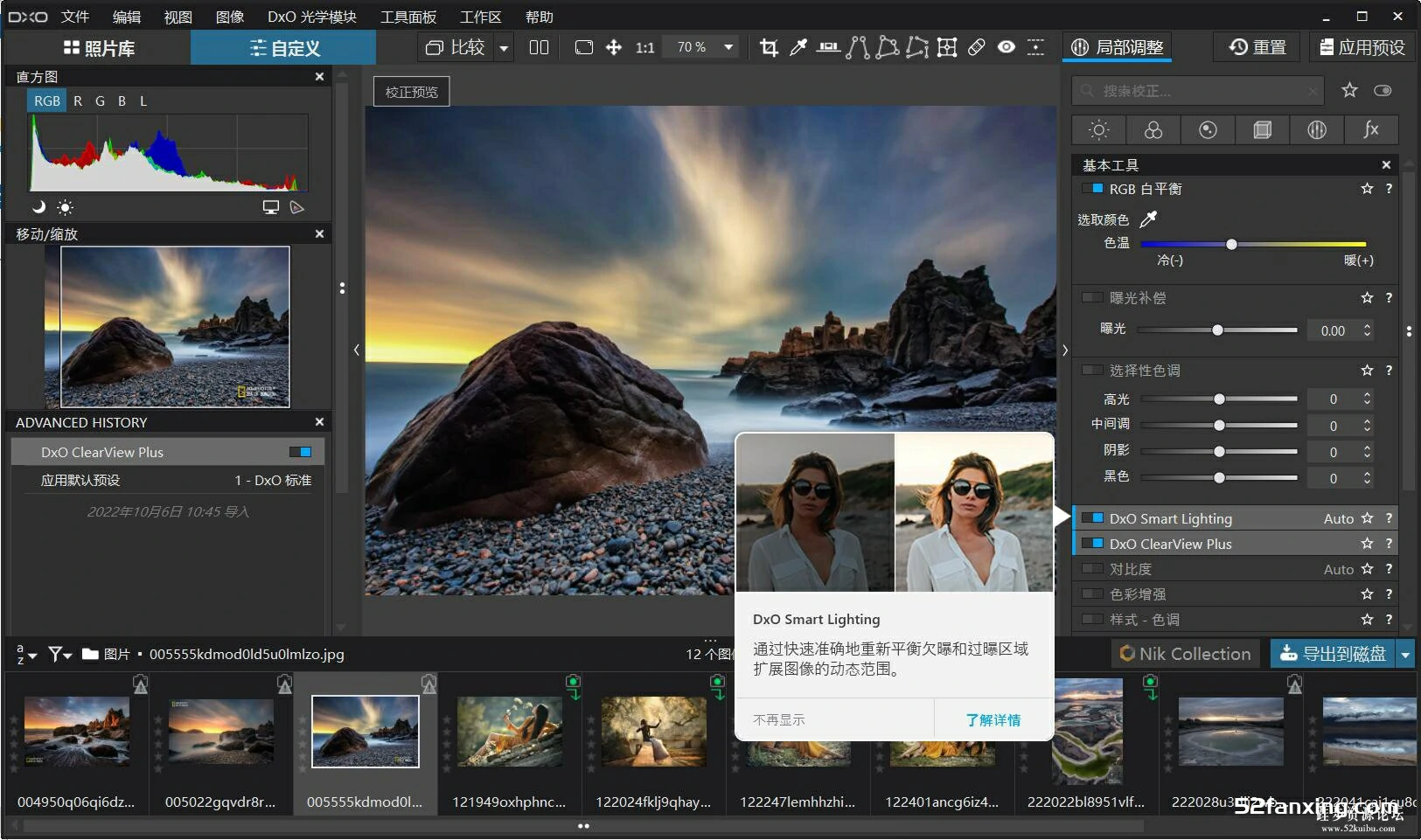This screenshot has height=840, width=1421.
Task: Click the 了解详情 link in tooltip
Action: point(993,720)
